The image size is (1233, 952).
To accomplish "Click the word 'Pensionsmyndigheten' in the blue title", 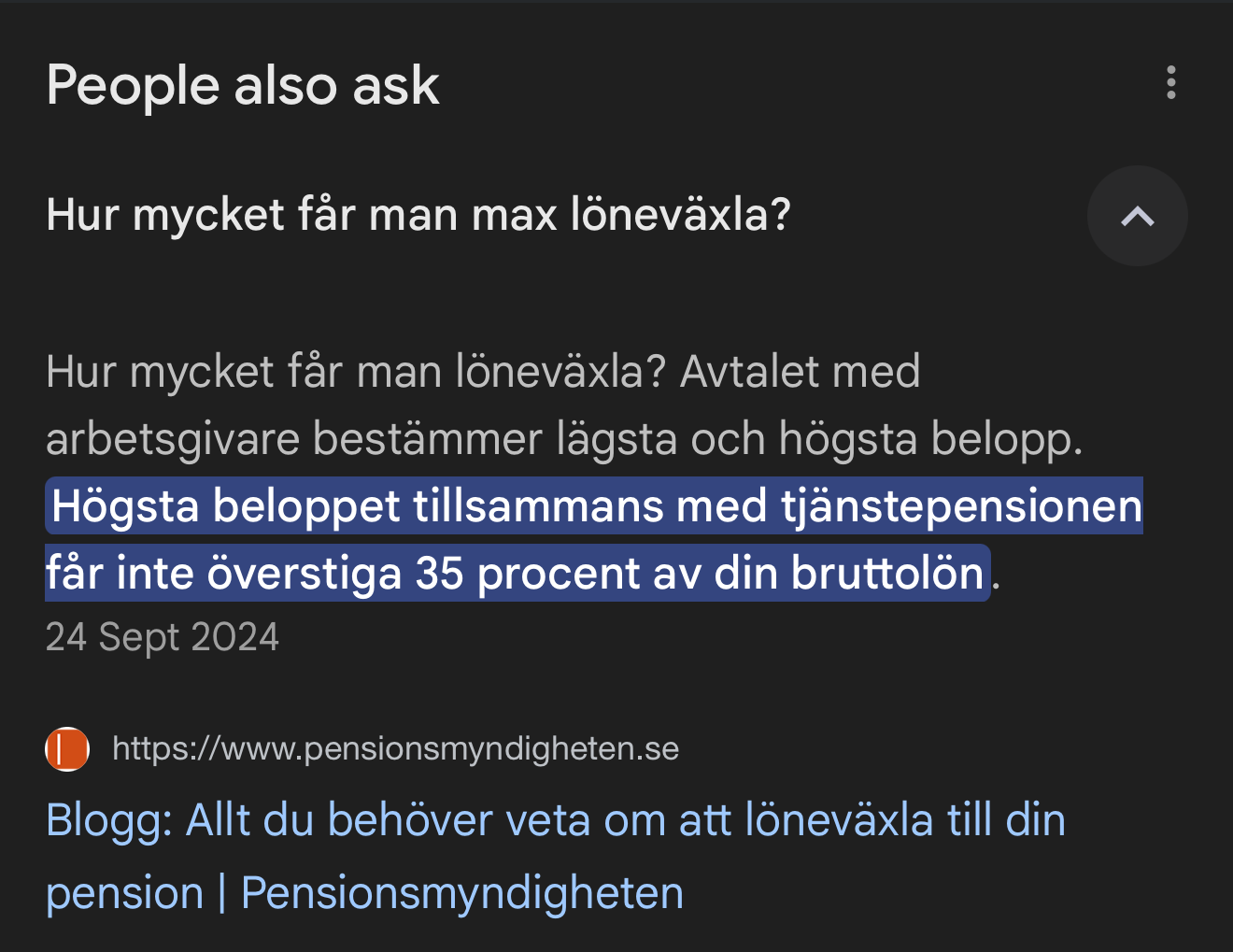I will pos(462,893).
